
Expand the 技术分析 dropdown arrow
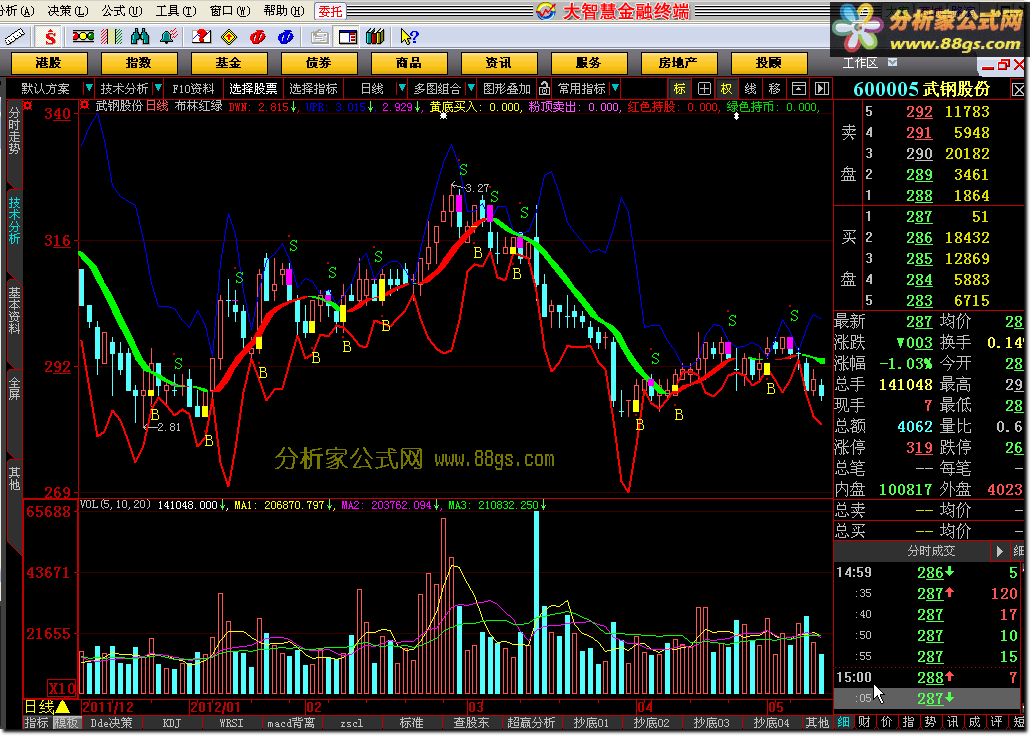(158, 88)
